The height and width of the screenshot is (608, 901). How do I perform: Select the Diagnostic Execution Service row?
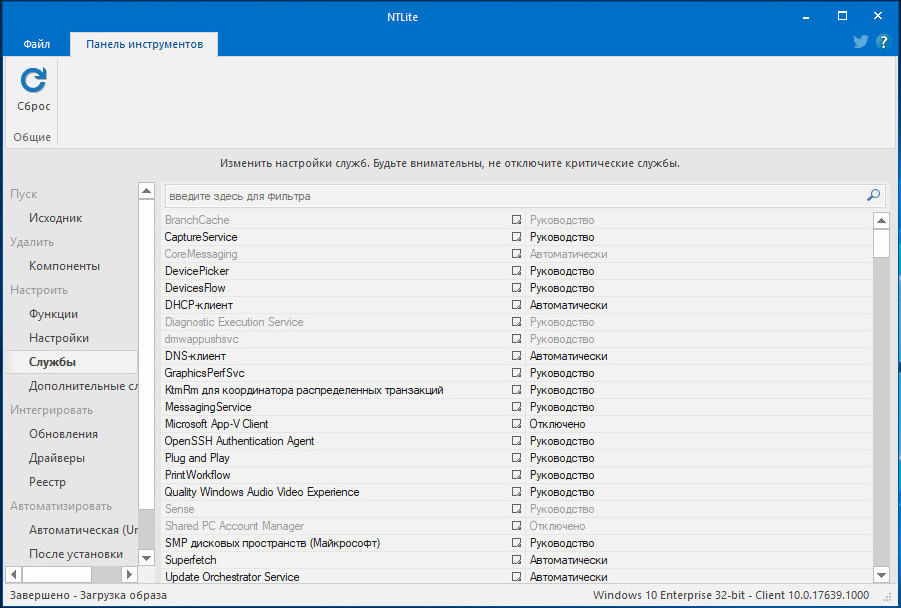click(517, 322)
